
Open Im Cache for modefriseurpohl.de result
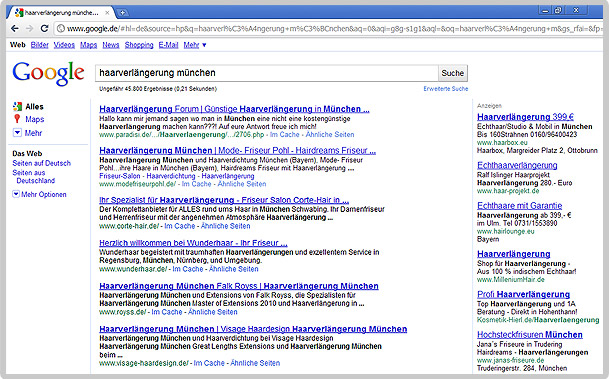(196, 184)
